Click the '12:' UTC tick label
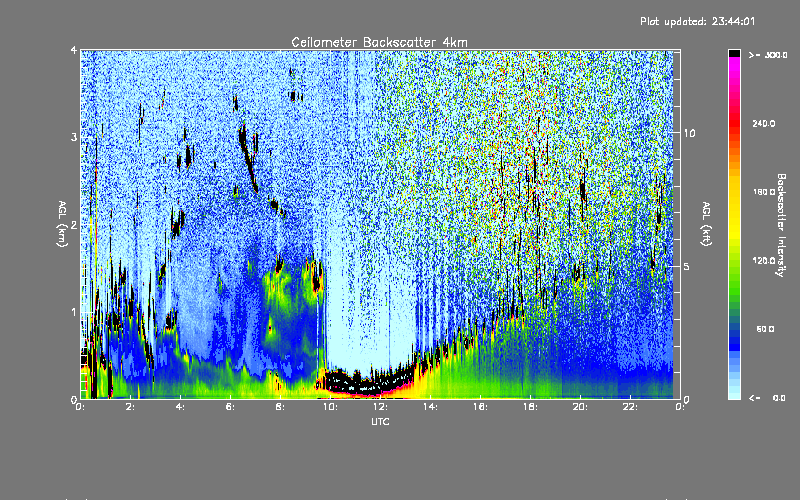This screenshot has height=500, width=800. point(380,407)
